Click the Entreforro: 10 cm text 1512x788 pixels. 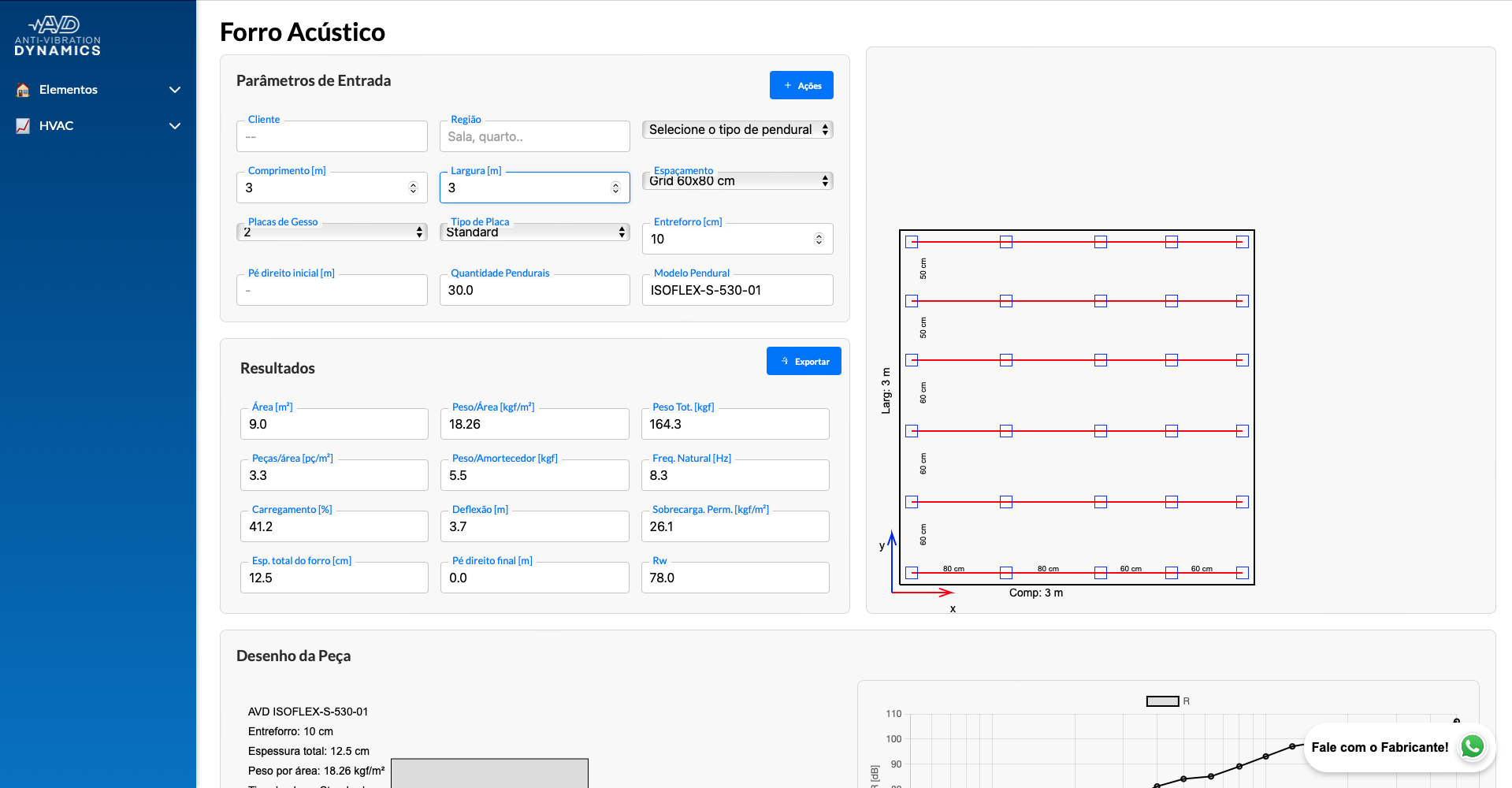pos(291,731)
